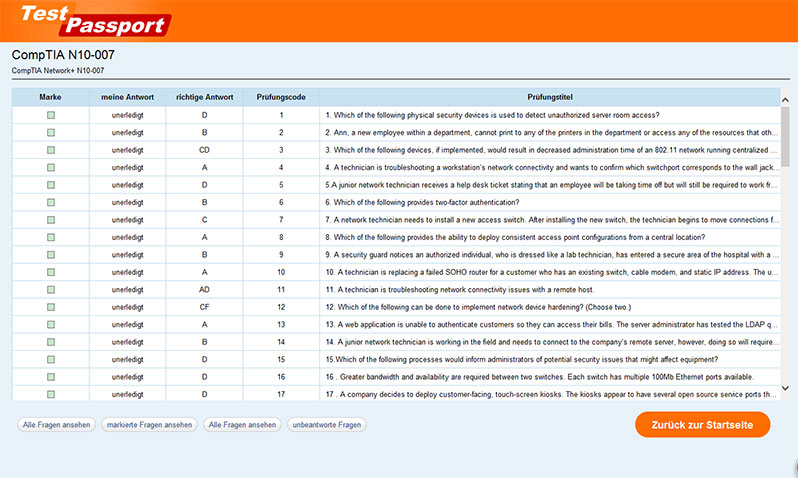Viewport: 798px width, 478px height.
Task: Open question 10 about failed SOHO router
Action: [x=552, y=272]
